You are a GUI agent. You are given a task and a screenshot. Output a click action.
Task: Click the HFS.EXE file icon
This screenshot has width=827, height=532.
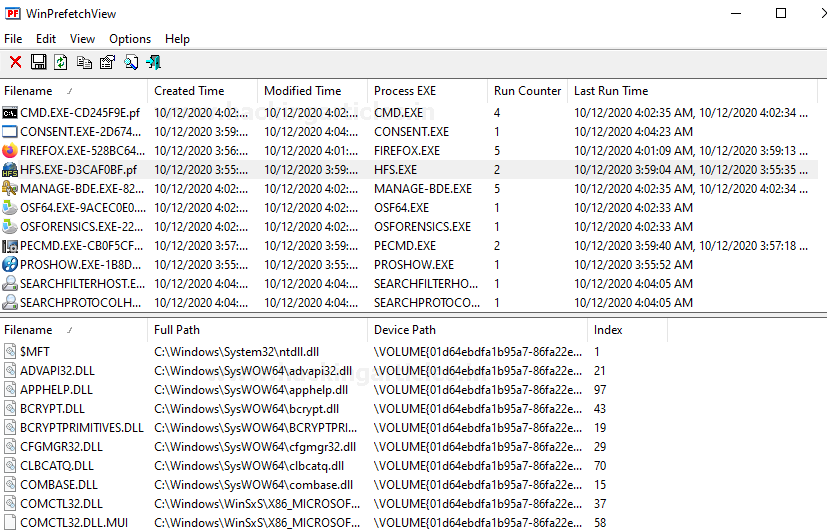[x=10, y=170]
